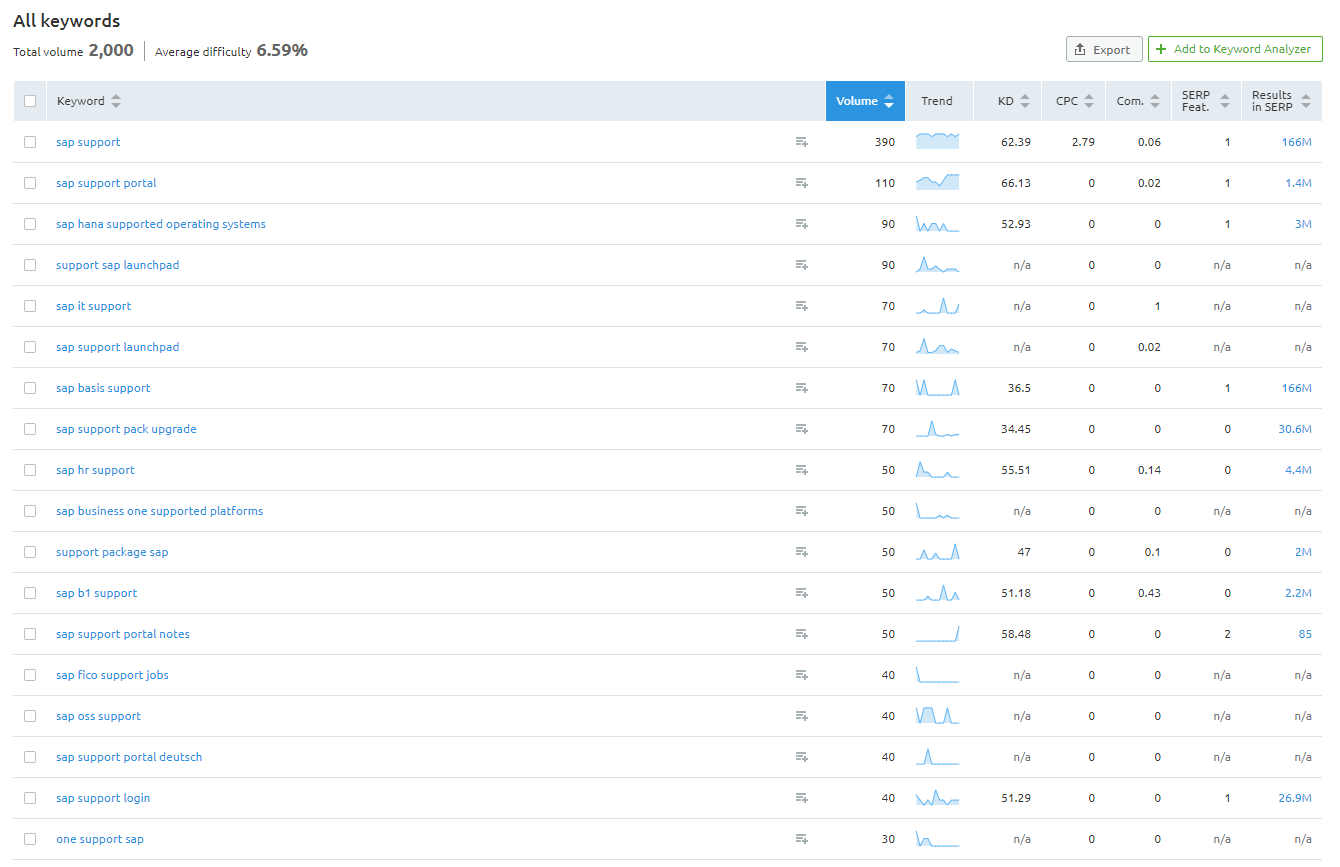This screenshot has height=867, width=1340.
Task: Add 'support package sap' to list icon
Action: click(801, 552)
